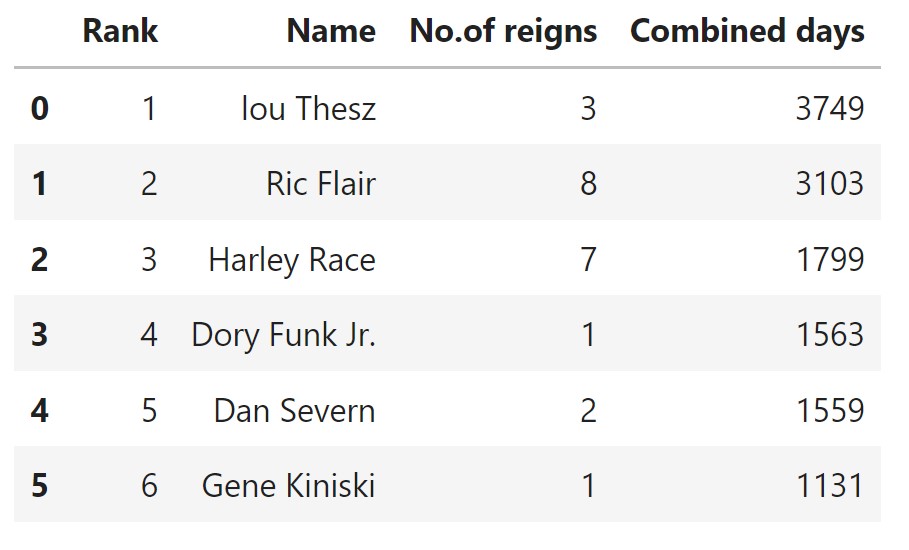
Task: Click Ric Flair's reign count 8
Action: click(587, 184)
